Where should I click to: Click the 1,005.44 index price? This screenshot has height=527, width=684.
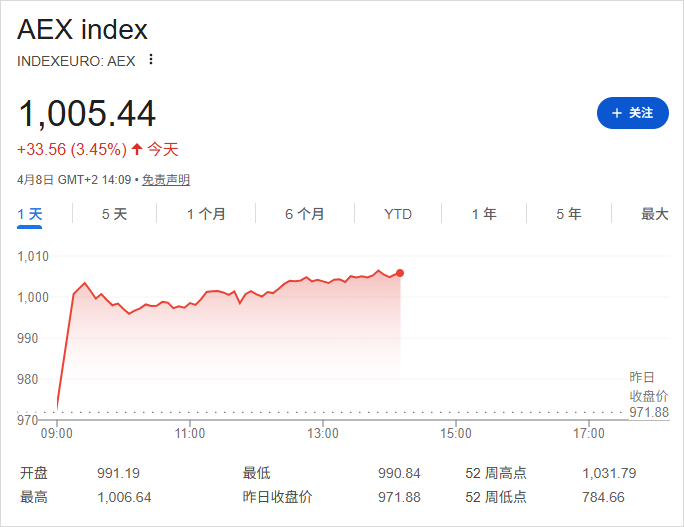(x=87, y=114)
